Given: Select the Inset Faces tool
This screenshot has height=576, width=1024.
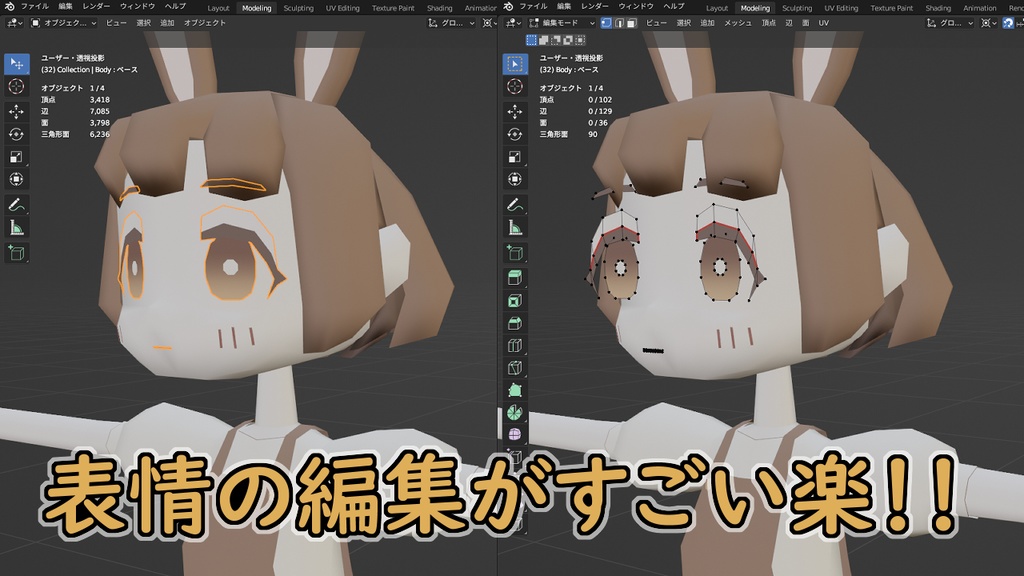Looking at the screenshot, I should click(516, 302).
